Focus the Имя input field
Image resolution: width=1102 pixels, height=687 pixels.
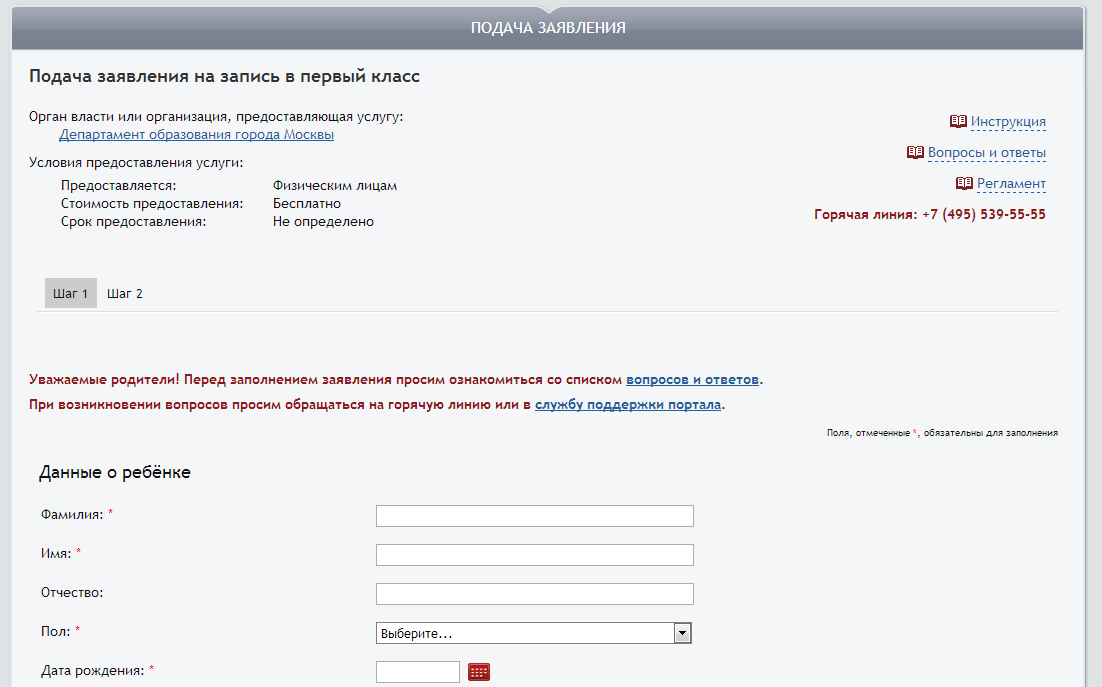[534, 555]
